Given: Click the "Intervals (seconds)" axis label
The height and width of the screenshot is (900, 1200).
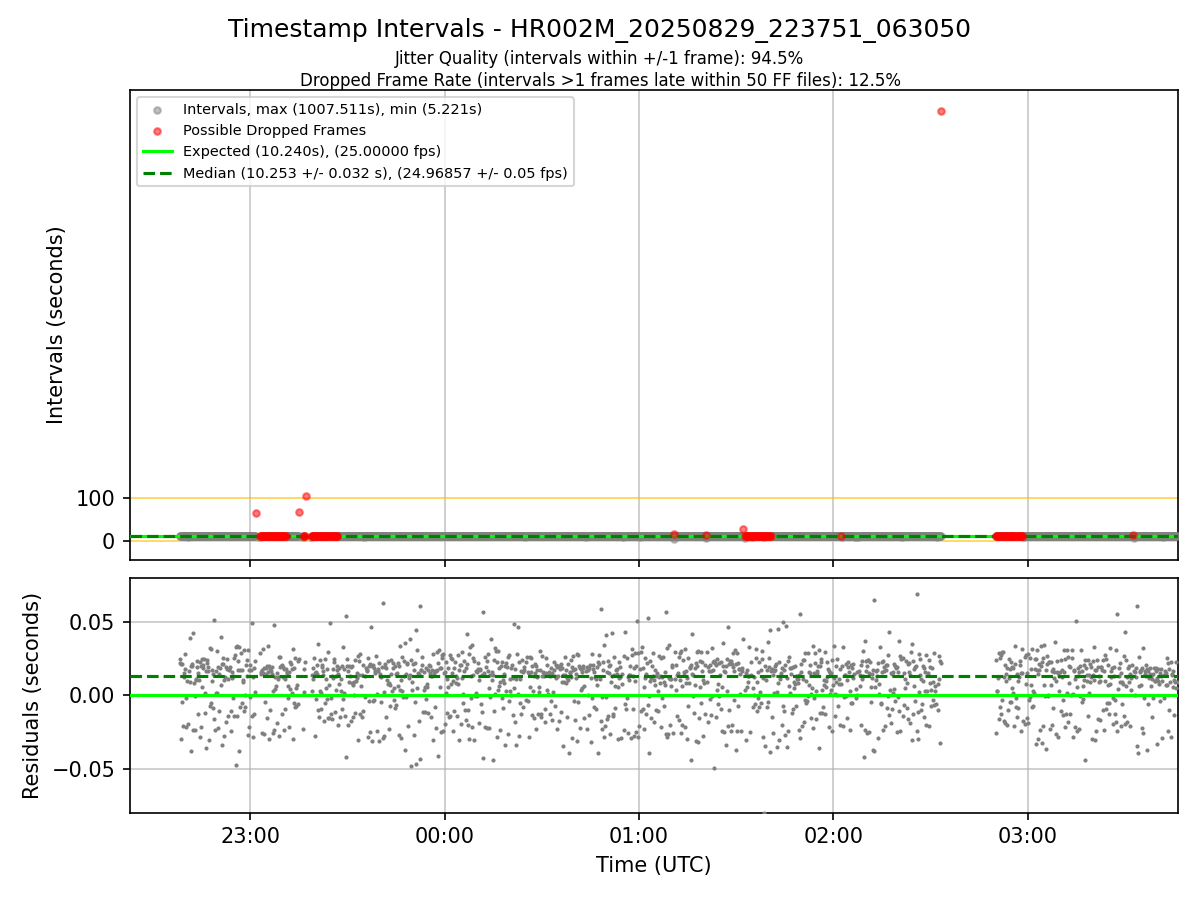Looking at the screenshot, I should pos(56,325).
